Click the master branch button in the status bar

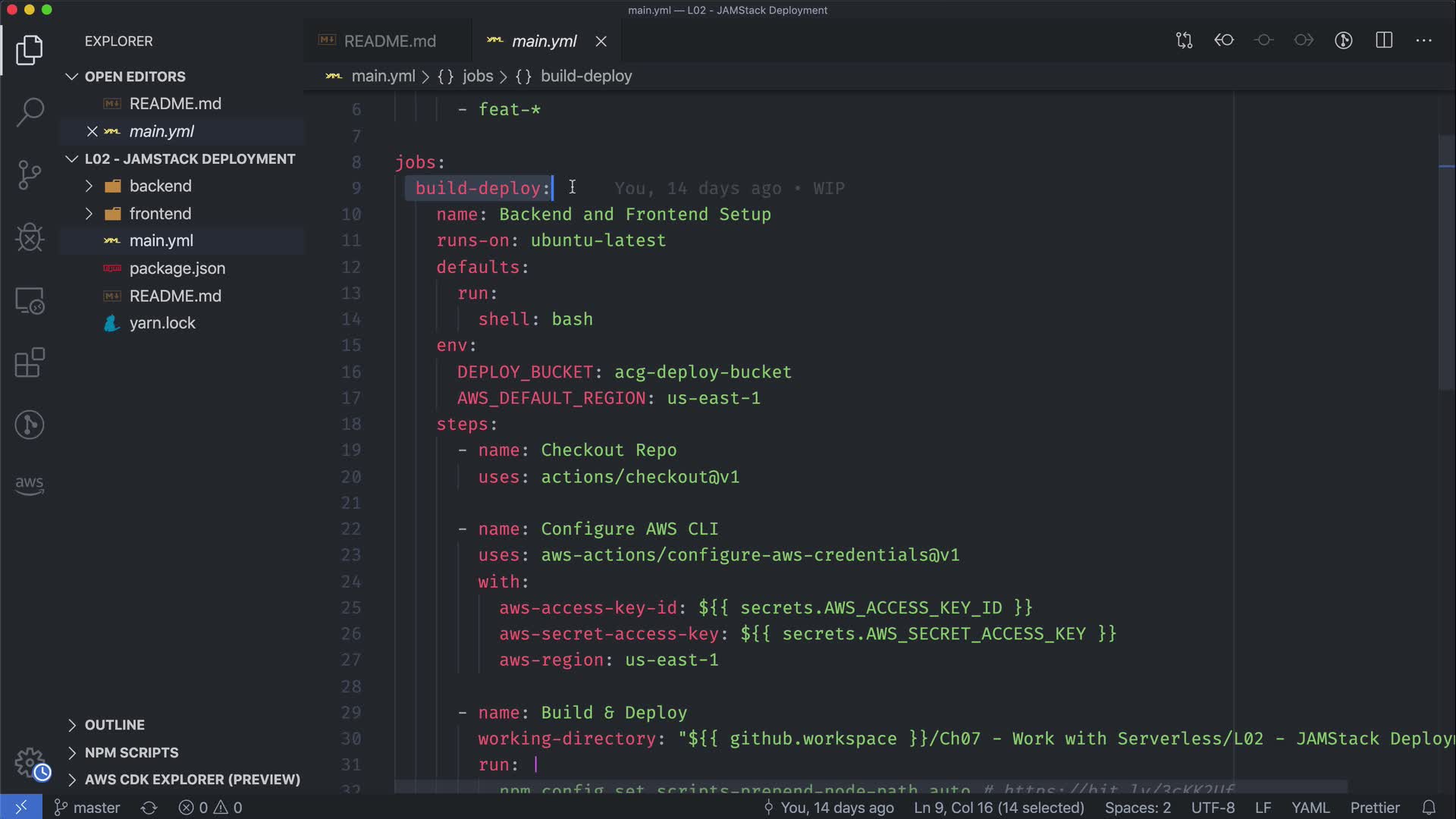(x=87, y=808)
